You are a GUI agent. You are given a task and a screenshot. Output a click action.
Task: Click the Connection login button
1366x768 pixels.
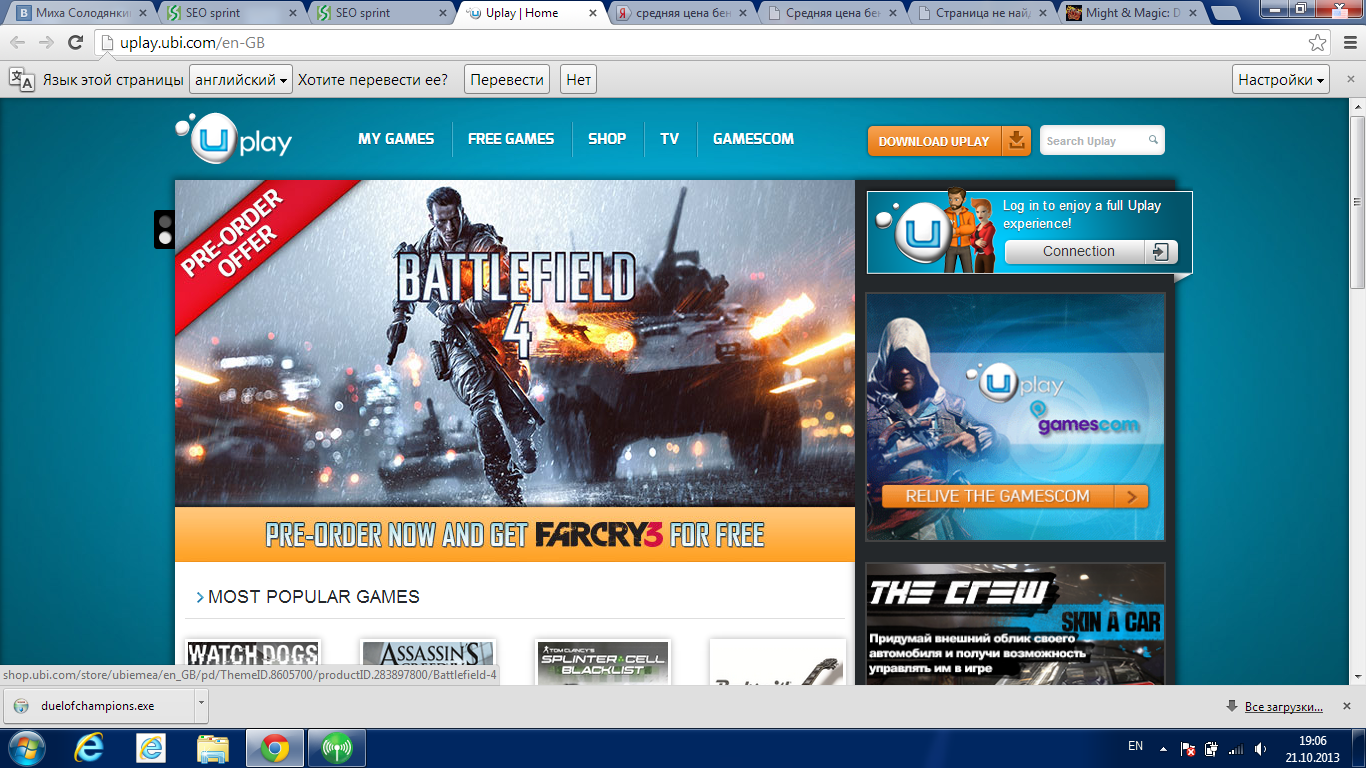pyautogui.click(x=1091, y=252)
